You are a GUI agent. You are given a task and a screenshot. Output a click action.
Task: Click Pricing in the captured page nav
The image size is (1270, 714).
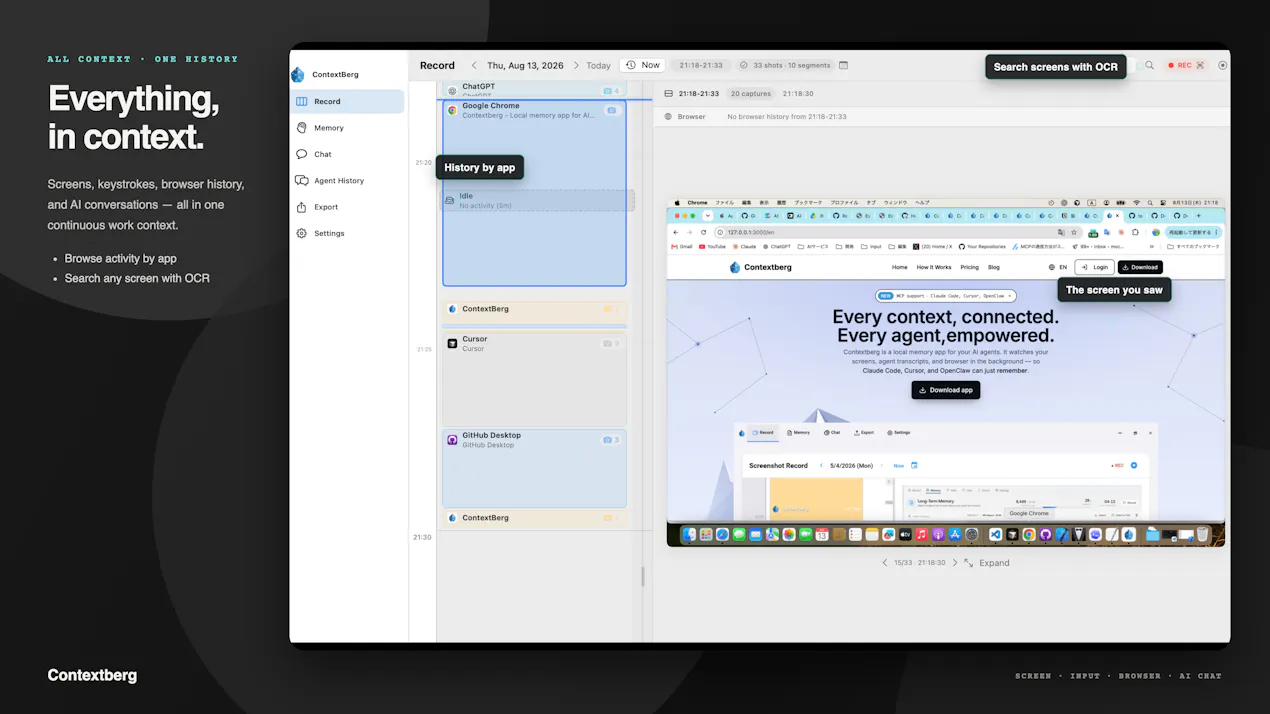point(969,267)
